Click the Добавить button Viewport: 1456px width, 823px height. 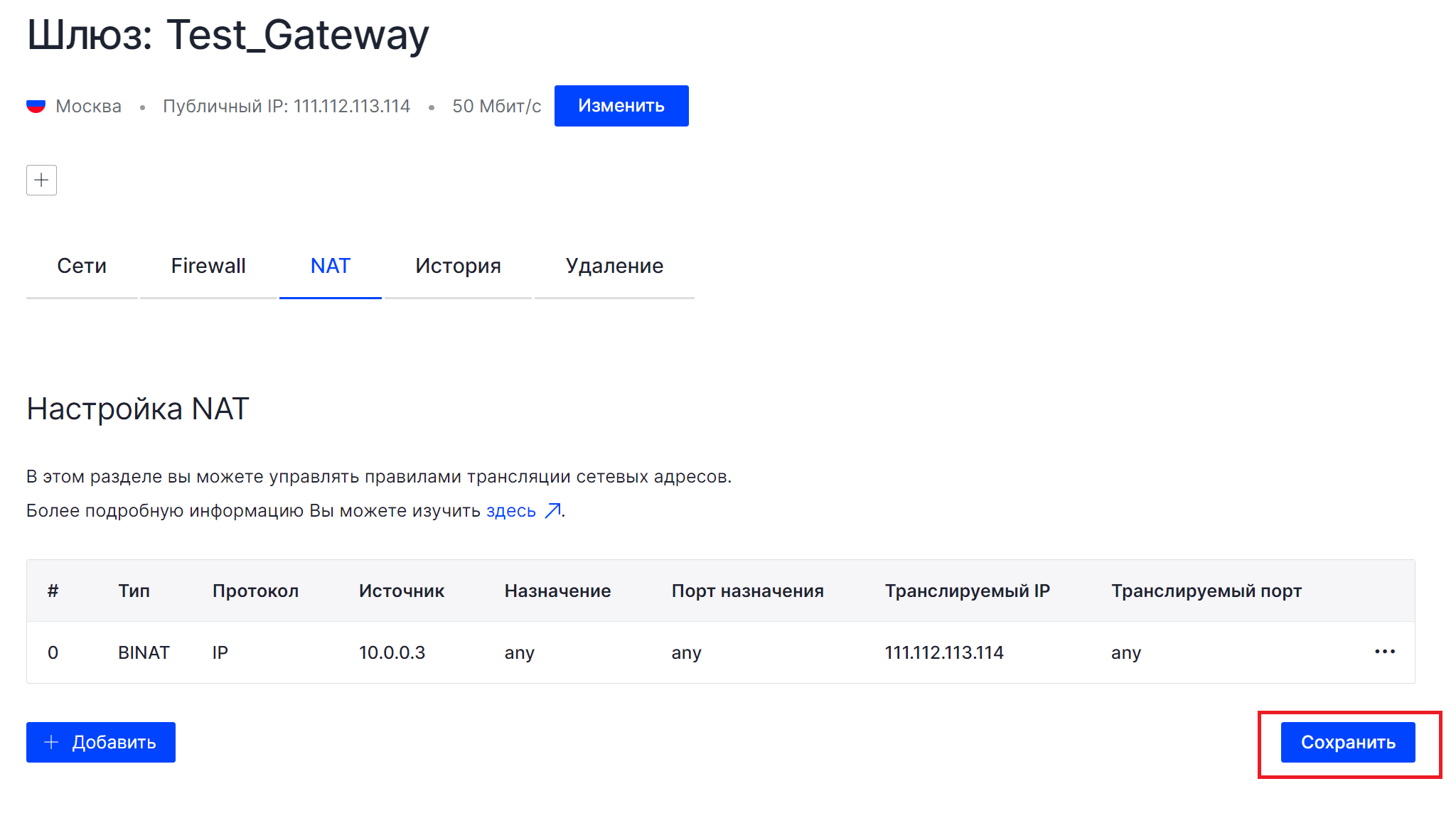pyautogui.click(x=101, y=742)
